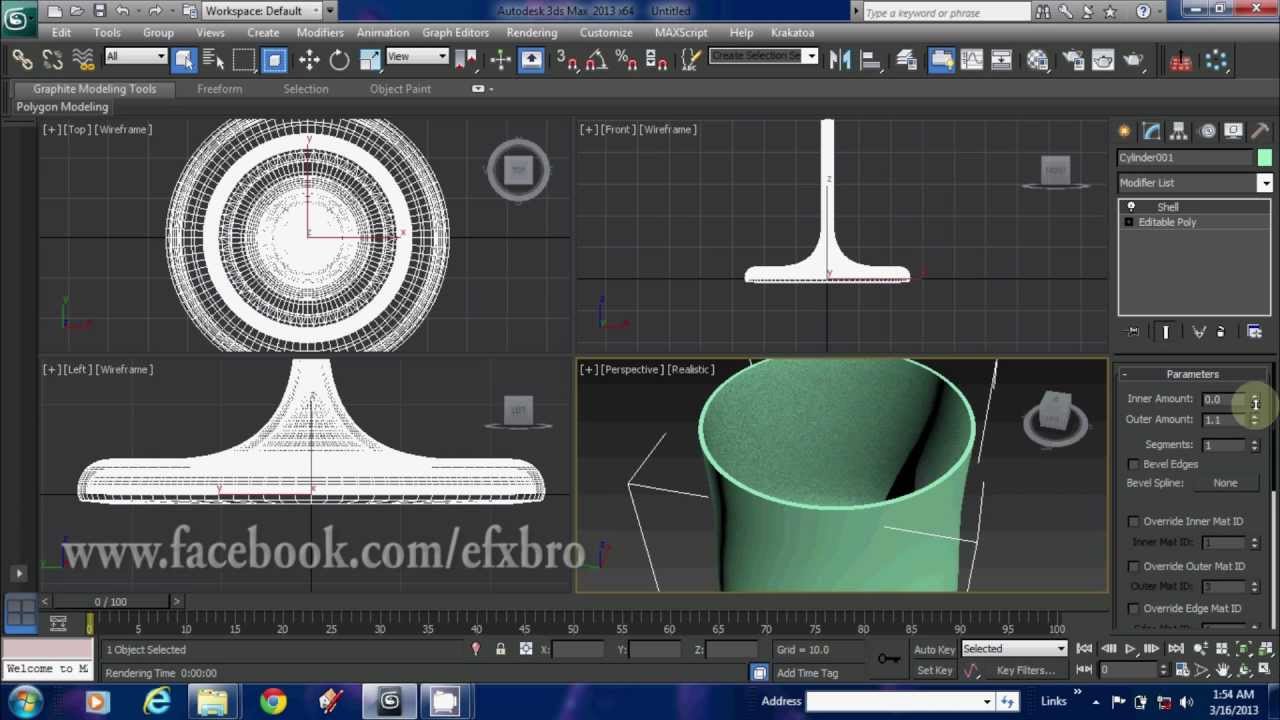Open the Render Setup dialog

point(1072,60)
